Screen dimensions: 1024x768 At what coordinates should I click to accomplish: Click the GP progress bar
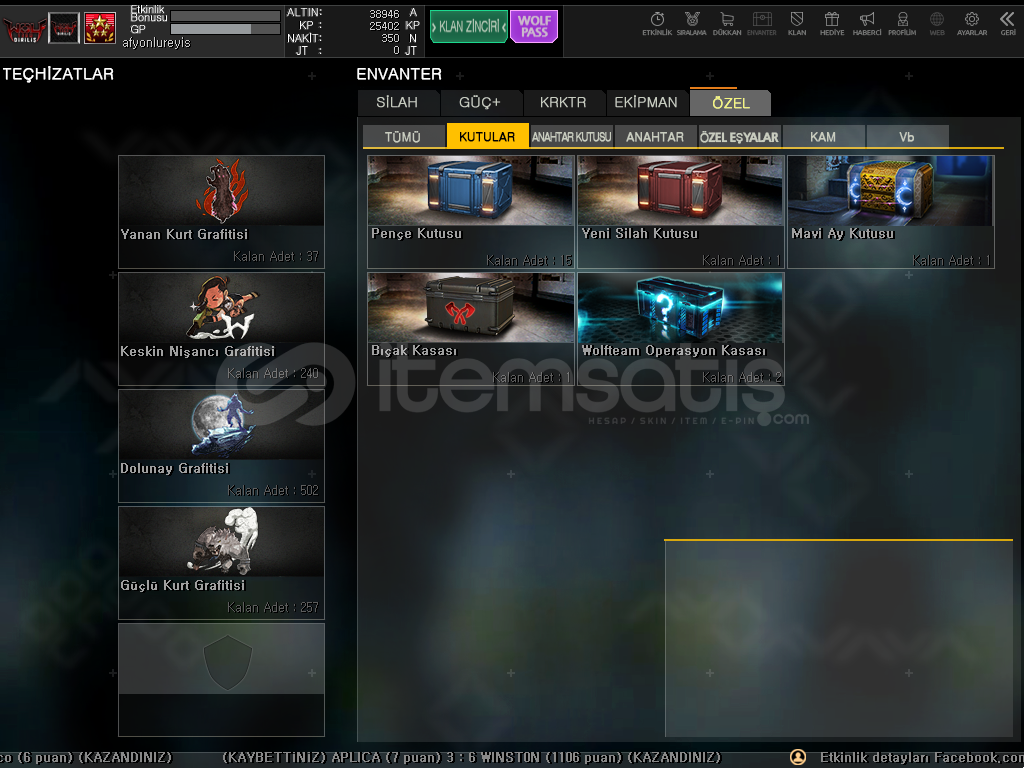(225, 29)
